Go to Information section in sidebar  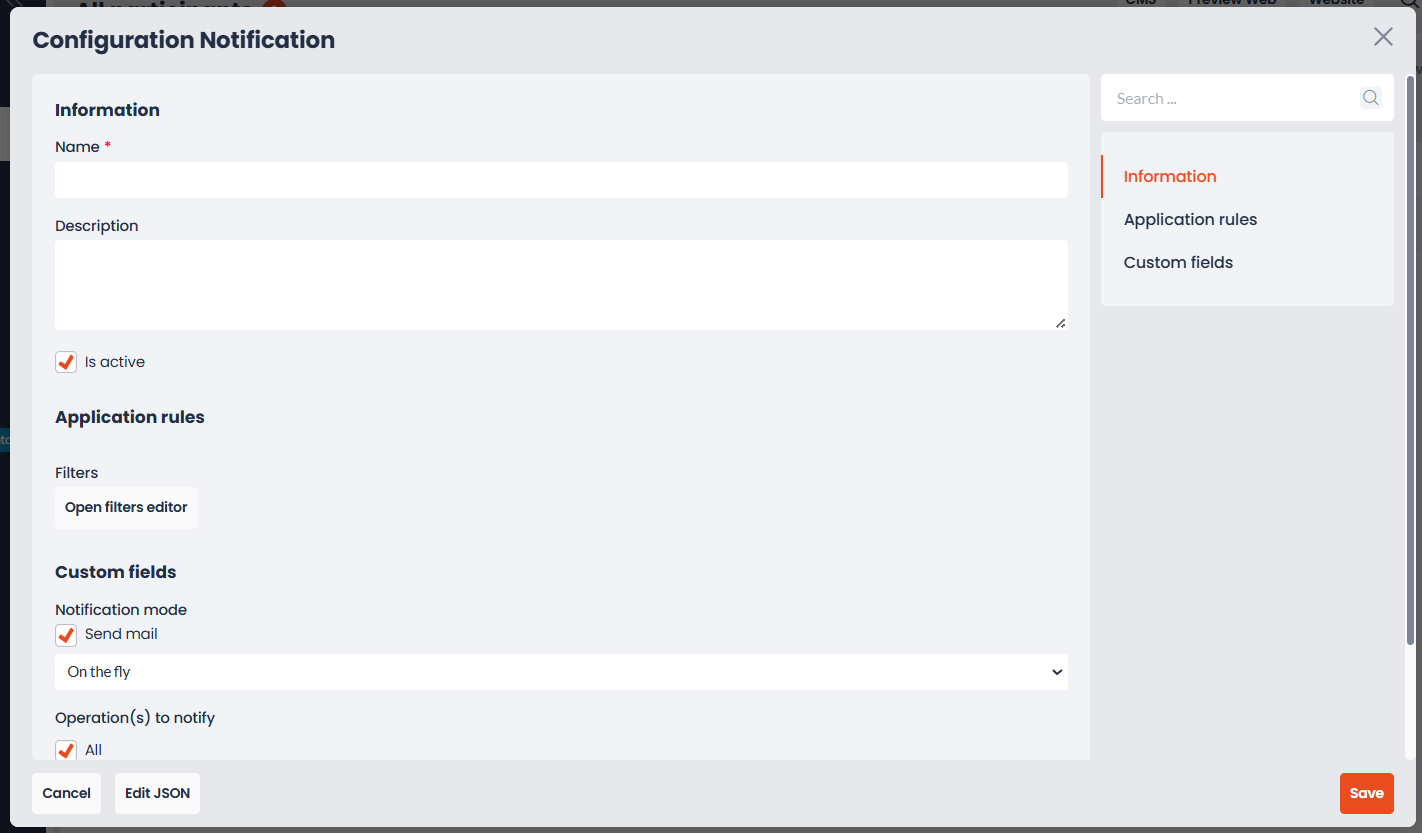click(1170, 176)
